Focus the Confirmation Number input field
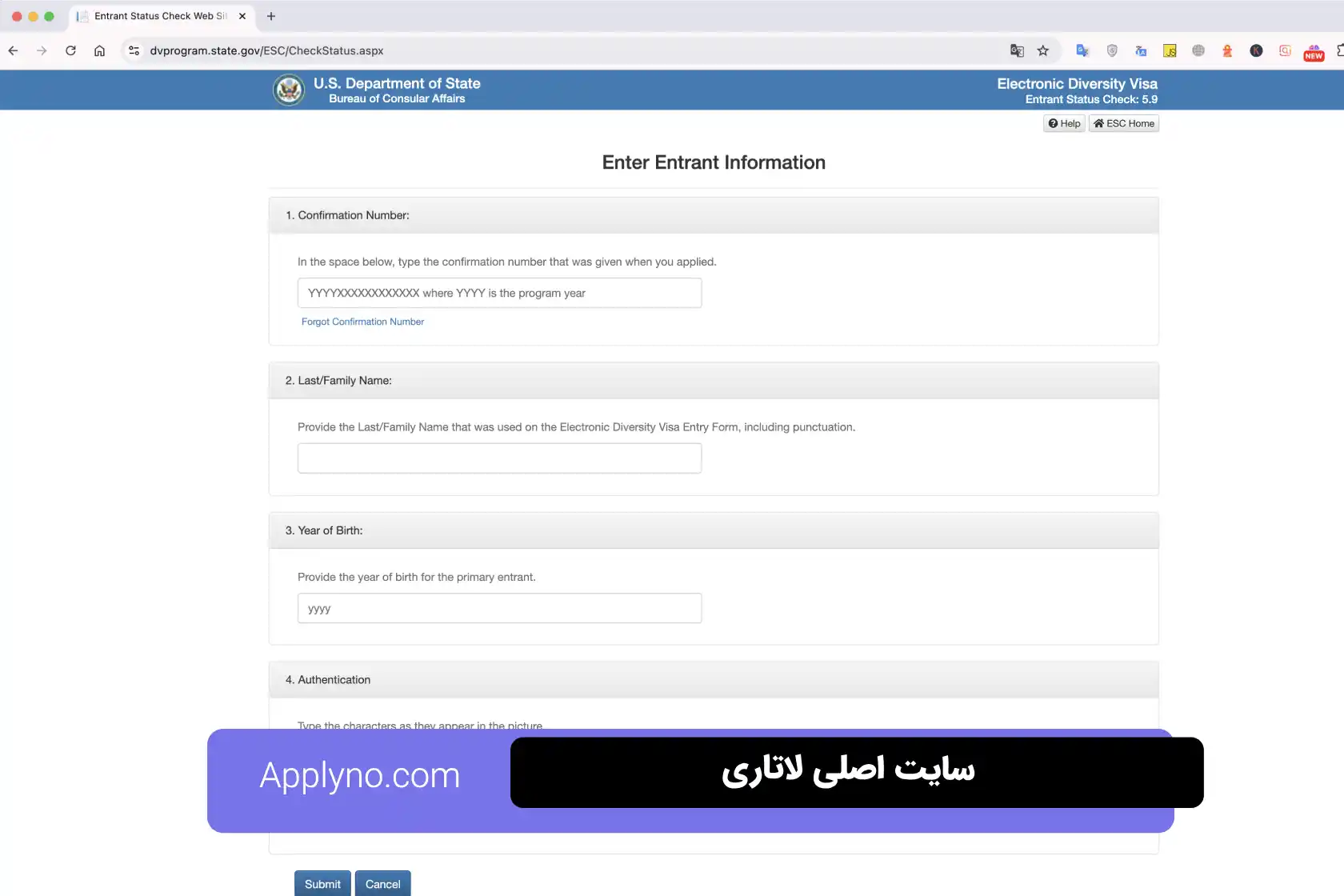Image resolution: width=1344 pixels, height=896 pixels. (x=499, y=293)
